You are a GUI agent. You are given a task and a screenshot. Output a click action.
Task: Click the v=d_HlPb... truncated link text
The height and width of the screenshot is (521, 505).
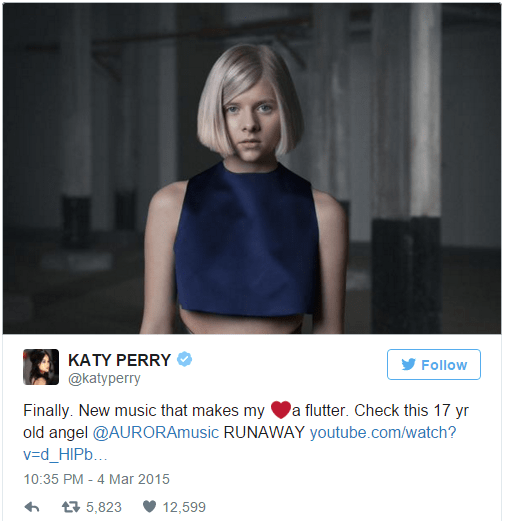pos(65,455)
